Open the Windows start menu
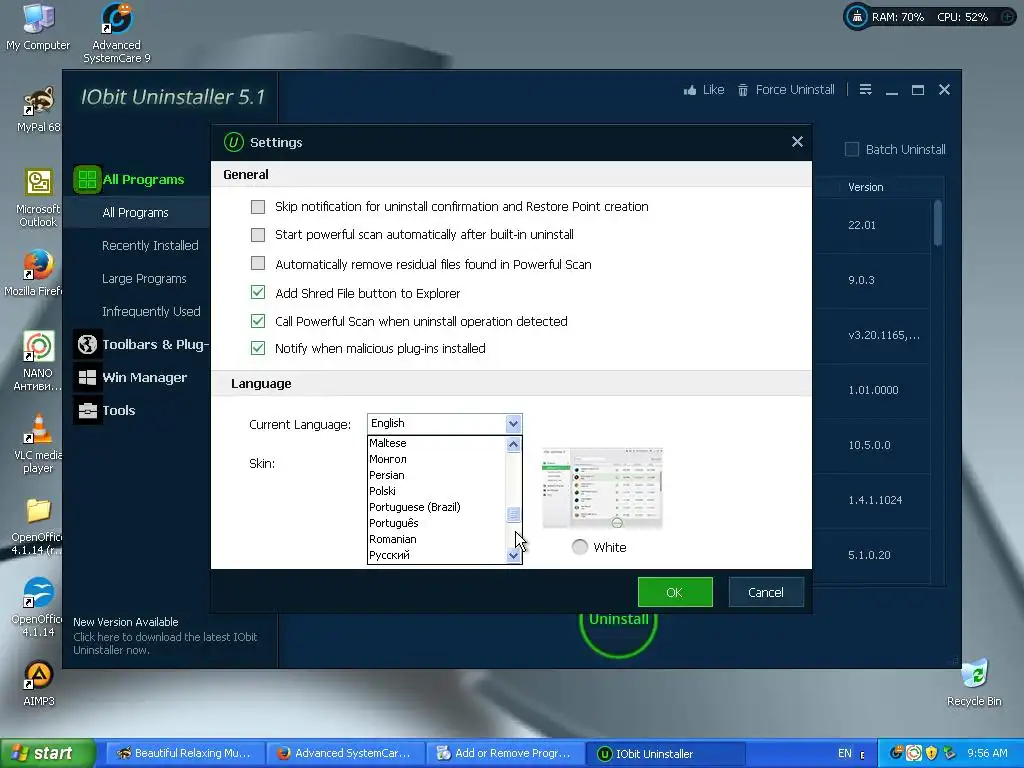This screenshot has height=768, width=1024. (46, 753)
